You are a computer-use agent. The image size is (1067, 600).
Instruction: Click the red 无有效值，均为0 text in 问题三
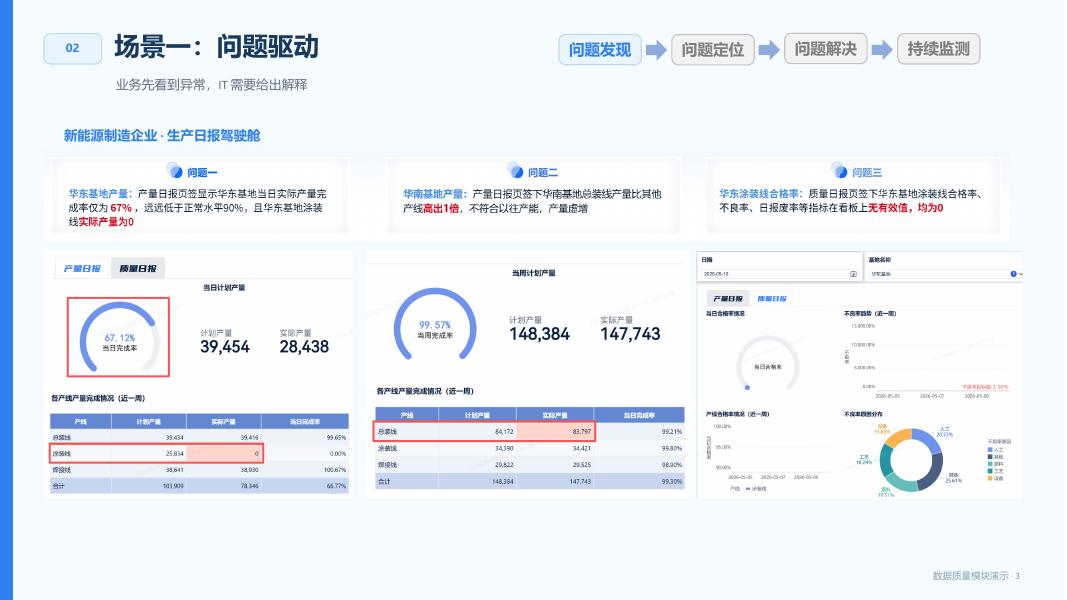pos(905,208)
